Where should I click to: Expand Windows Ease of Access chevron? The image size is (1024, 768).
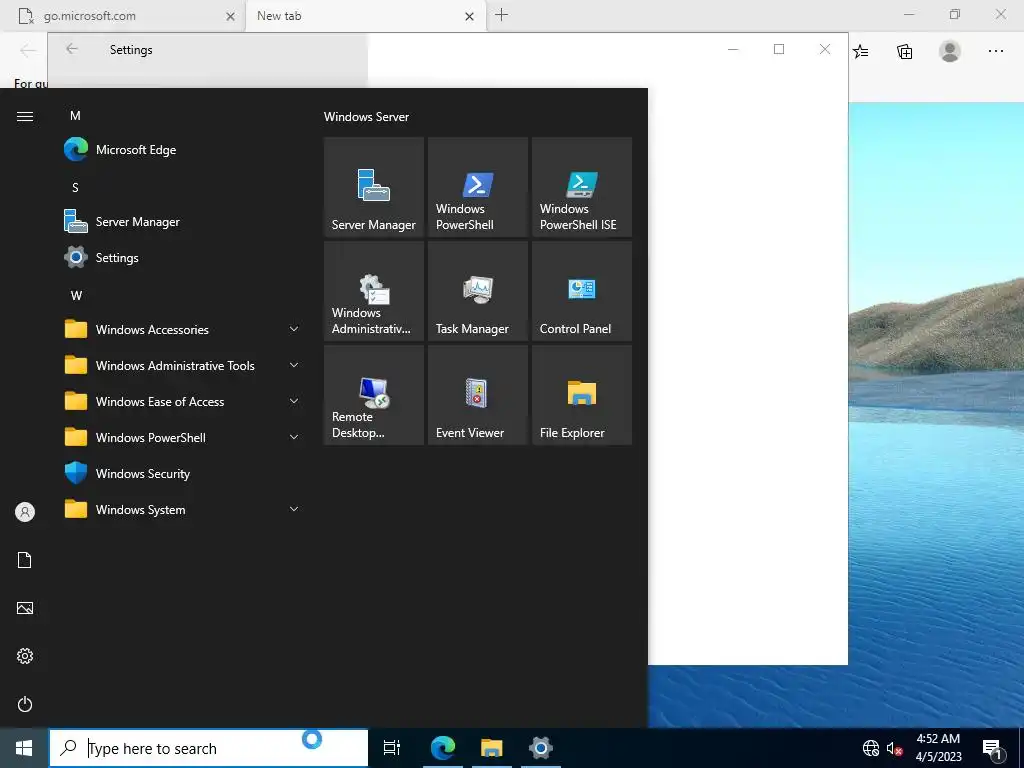point(294,401)
